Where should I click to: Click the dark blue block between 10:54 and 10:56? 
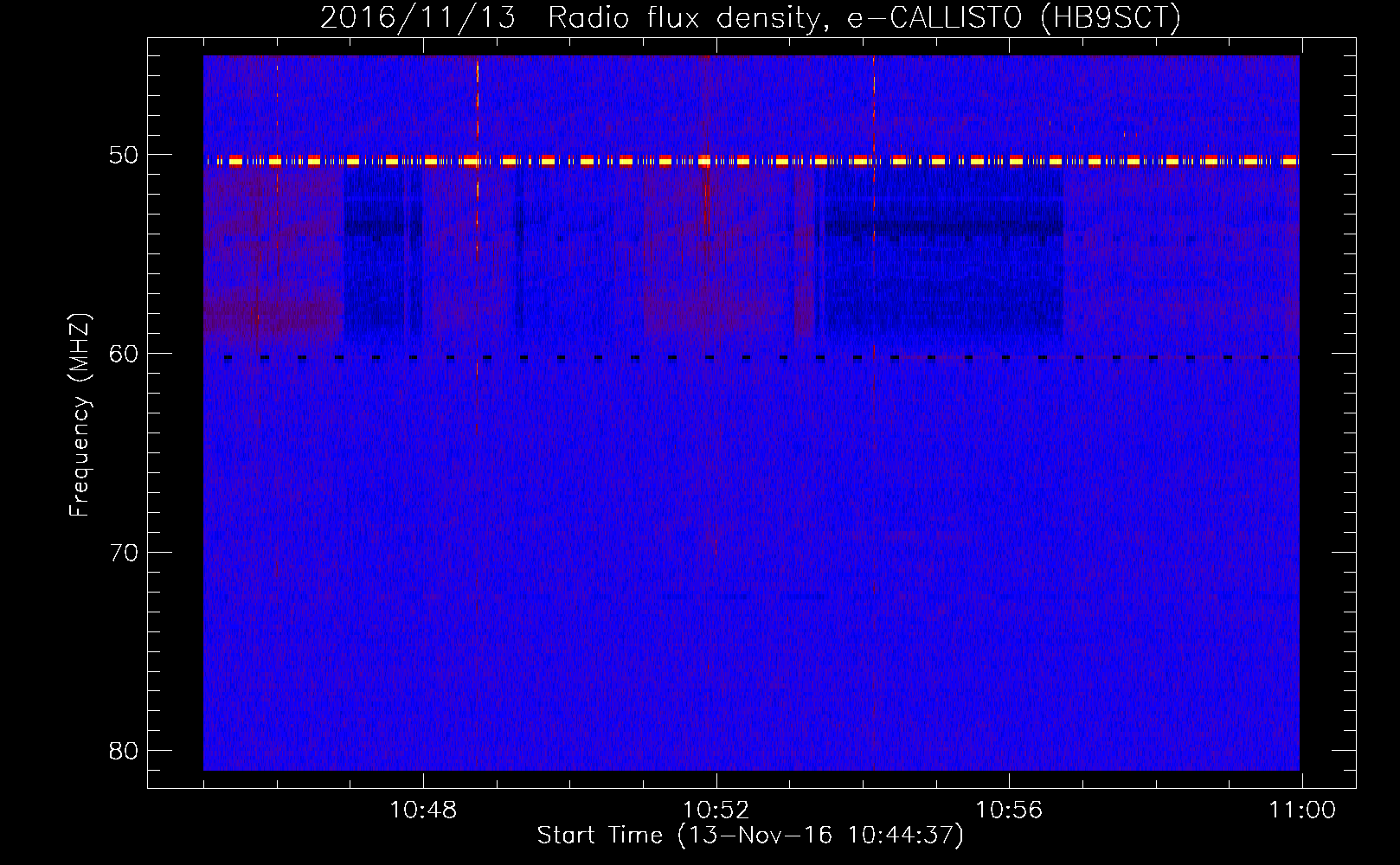[943, 253]
